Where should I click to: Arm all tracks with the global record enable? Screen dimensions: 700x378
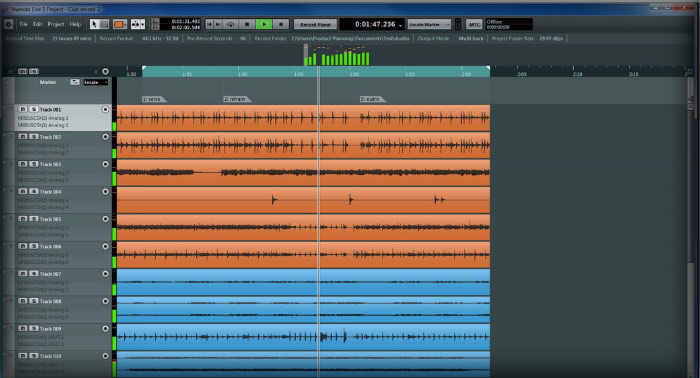(105, 71)
